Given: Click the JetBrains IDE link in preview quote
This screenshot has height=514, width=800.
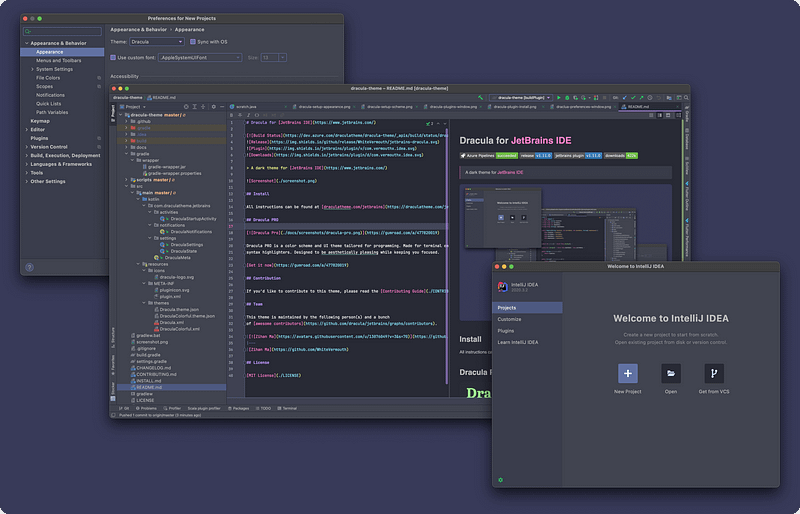Looking at the screenshot, I should (510, 173).
